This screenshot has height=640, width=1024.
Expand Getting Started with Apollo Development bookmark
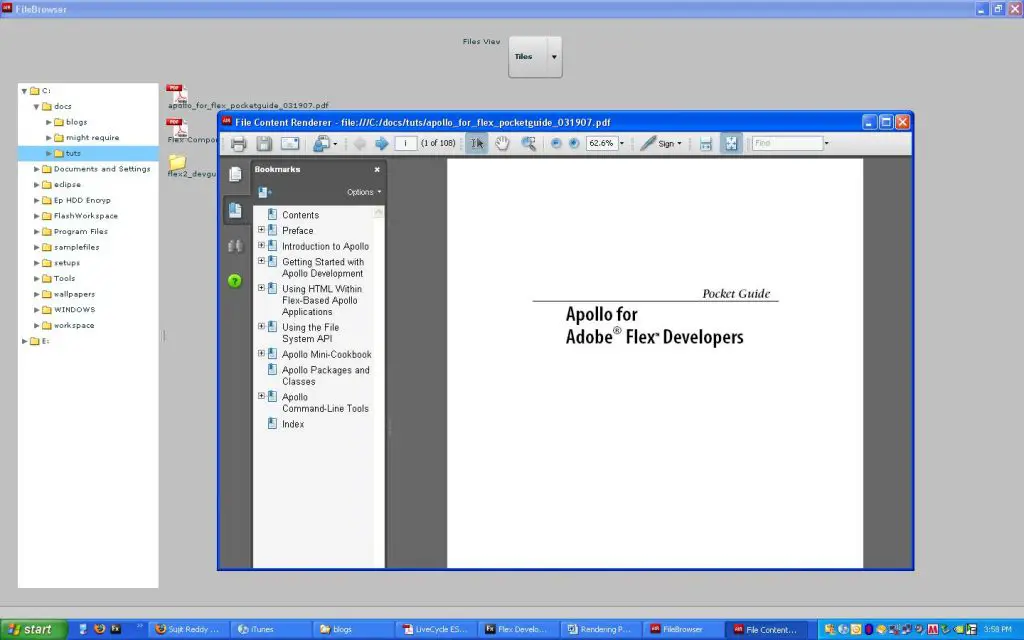click(x=261, y=261)
